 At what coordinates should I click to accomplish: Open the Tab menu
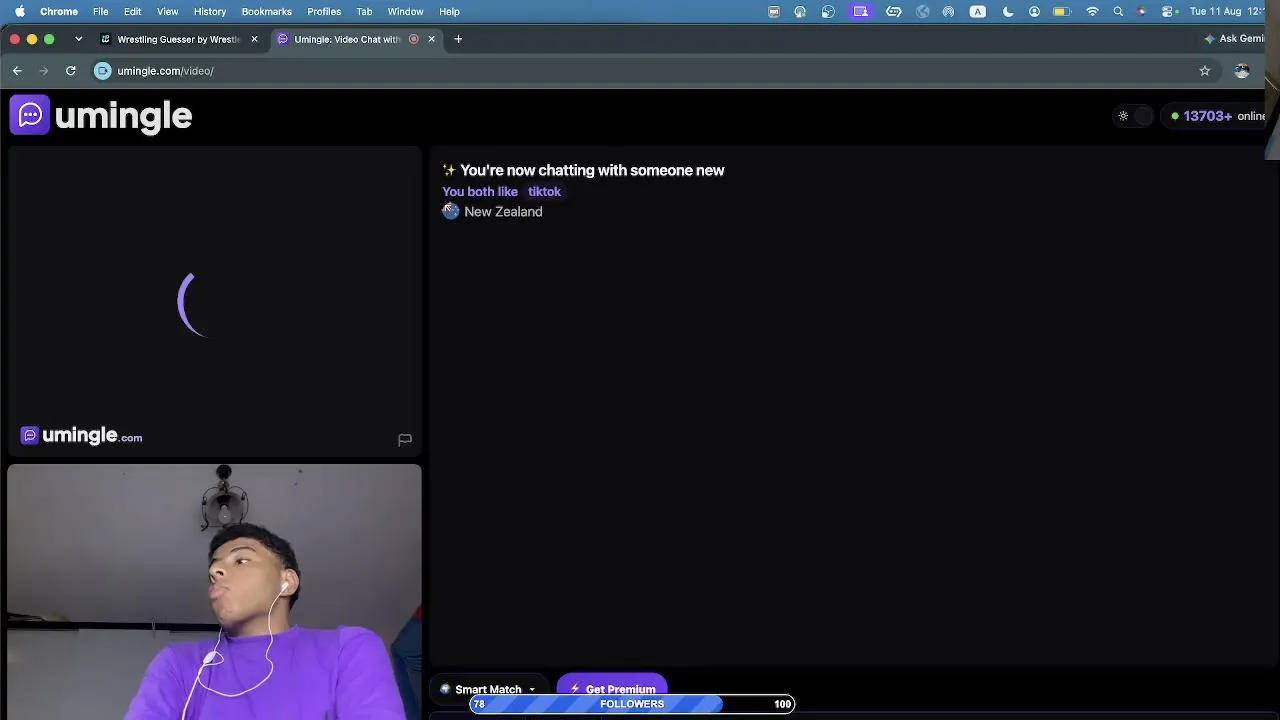(364, 11)
